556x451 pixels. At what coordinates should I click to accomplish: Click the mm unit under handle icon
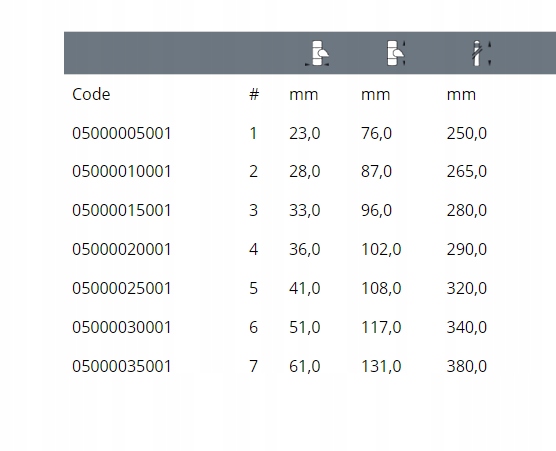click(461, 95)
